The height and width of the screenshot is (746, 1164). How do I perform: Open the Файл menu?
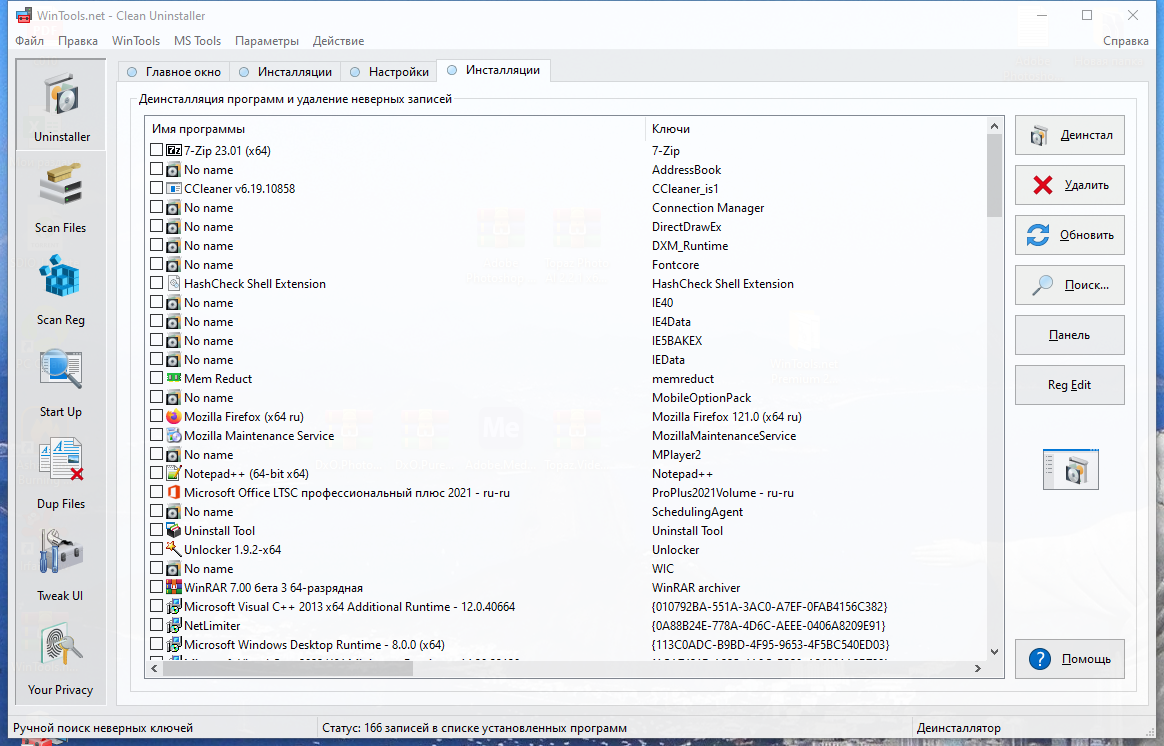(30, 41)
